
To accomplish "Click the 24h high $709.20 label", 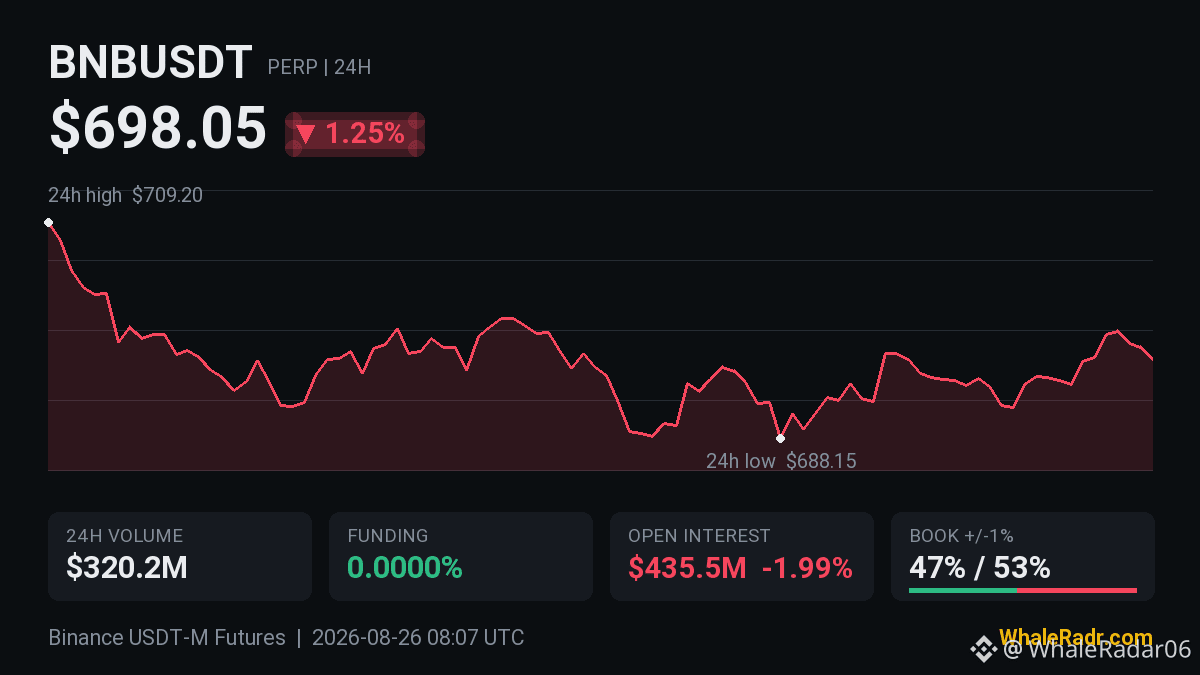I will pyautogui.click(x=125, y=195).
